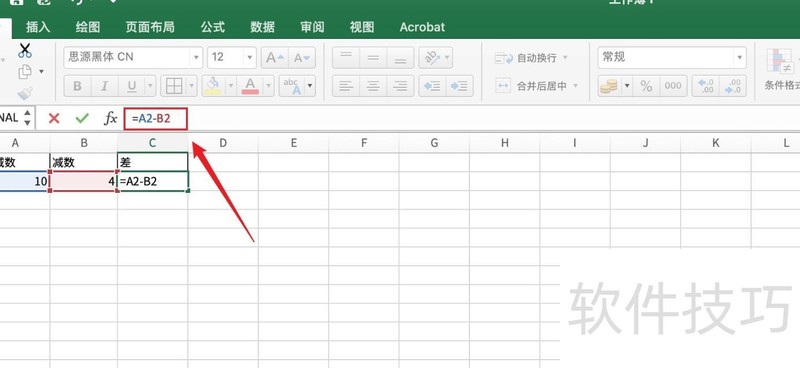Click the conditional formatting icon
Screen dimensions: 800x368
point(781,61)
